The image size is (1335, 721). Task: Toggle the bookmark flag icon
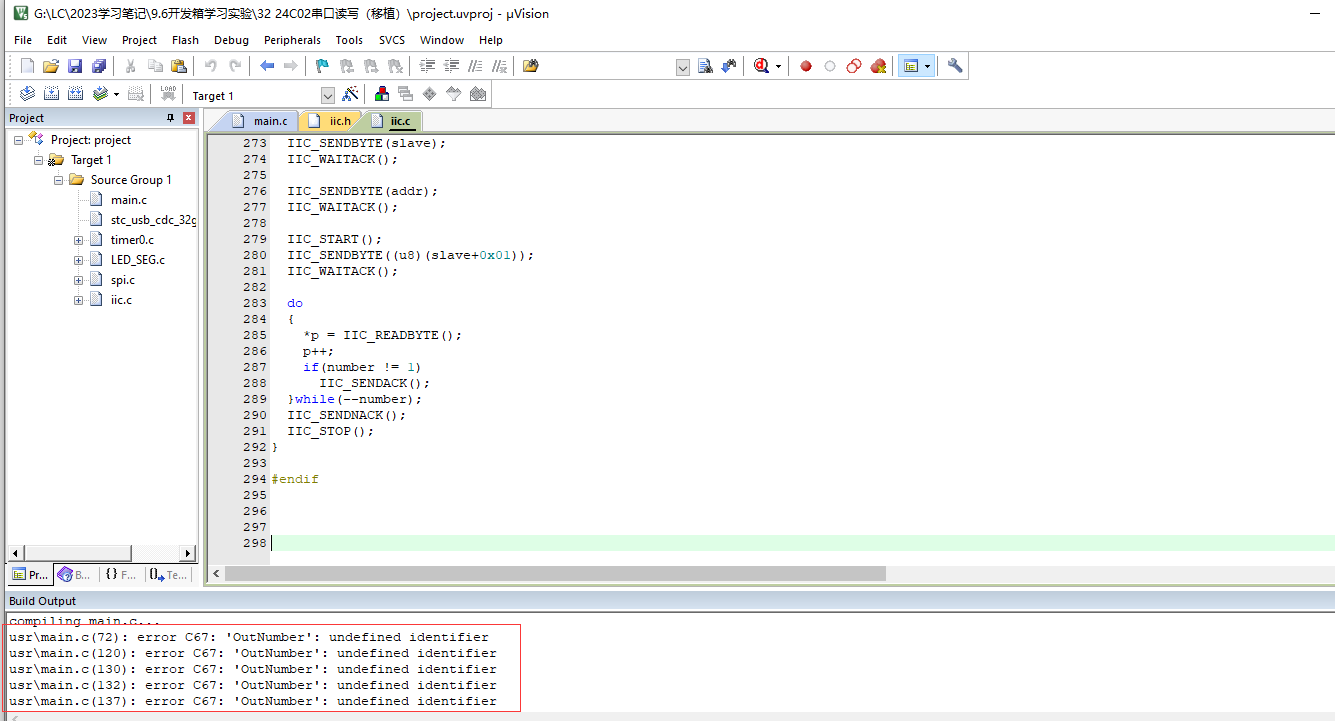(321, 66)
